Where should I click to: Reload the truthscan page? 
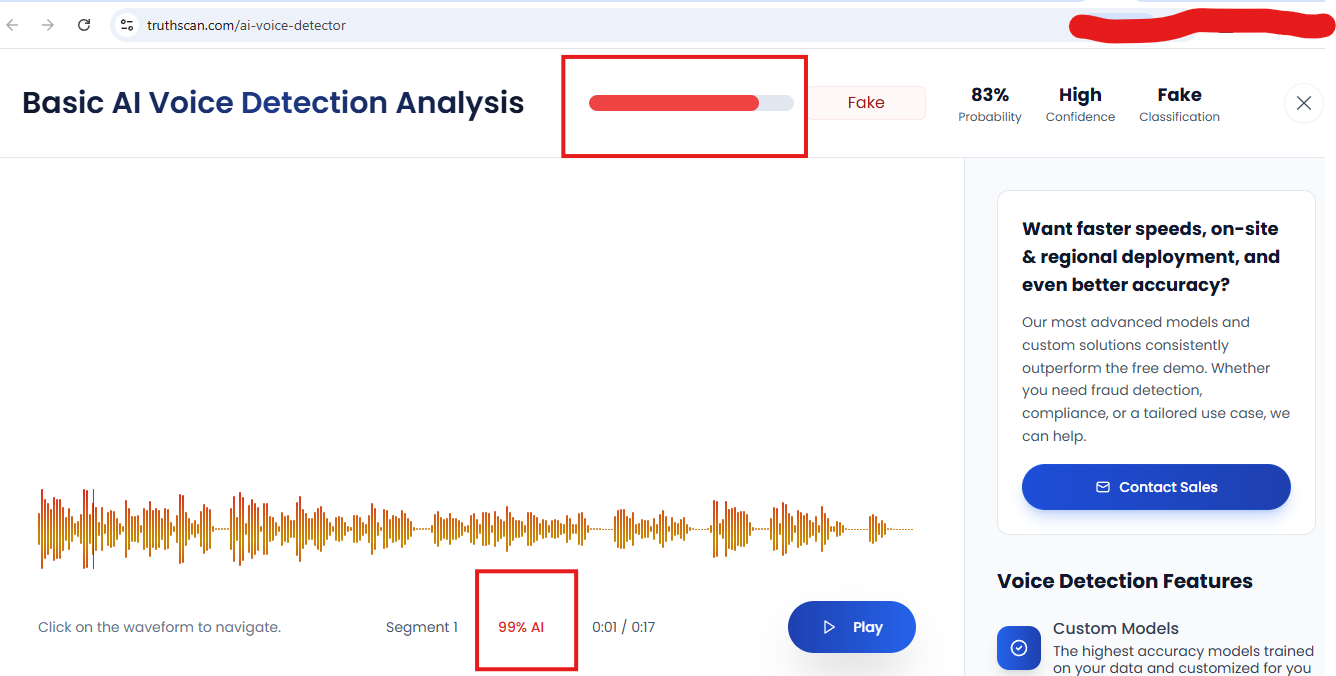84,25
